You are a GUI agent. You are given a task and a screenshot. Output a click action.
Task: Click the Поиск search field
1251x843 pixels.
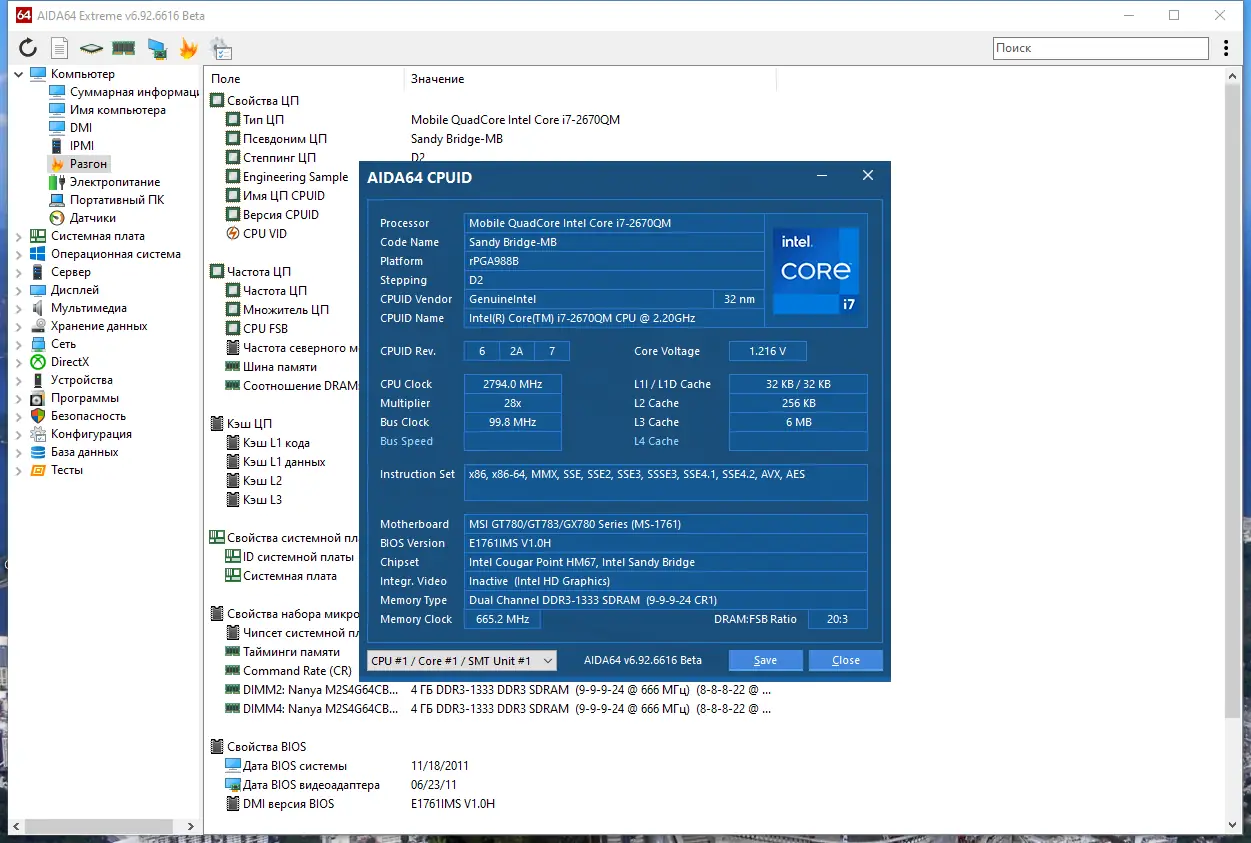(x=1100, y=48)
